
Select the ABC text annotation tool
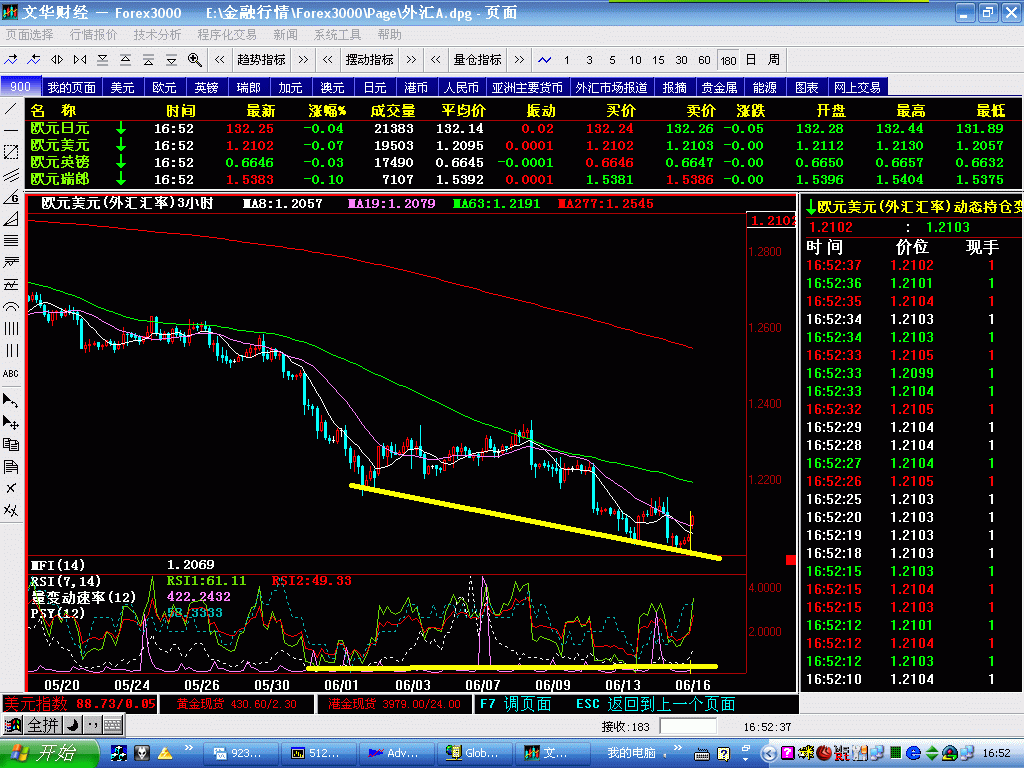tap(11, 374)
